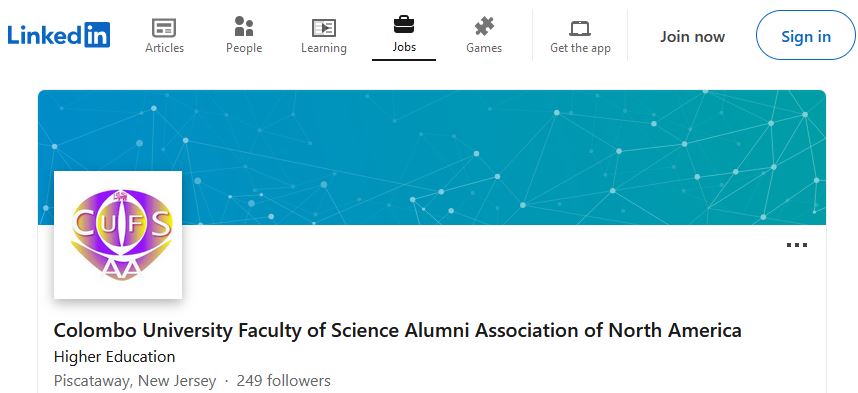Click the Get the app laptop icon

pyautogui.click(x=580, y=28)
